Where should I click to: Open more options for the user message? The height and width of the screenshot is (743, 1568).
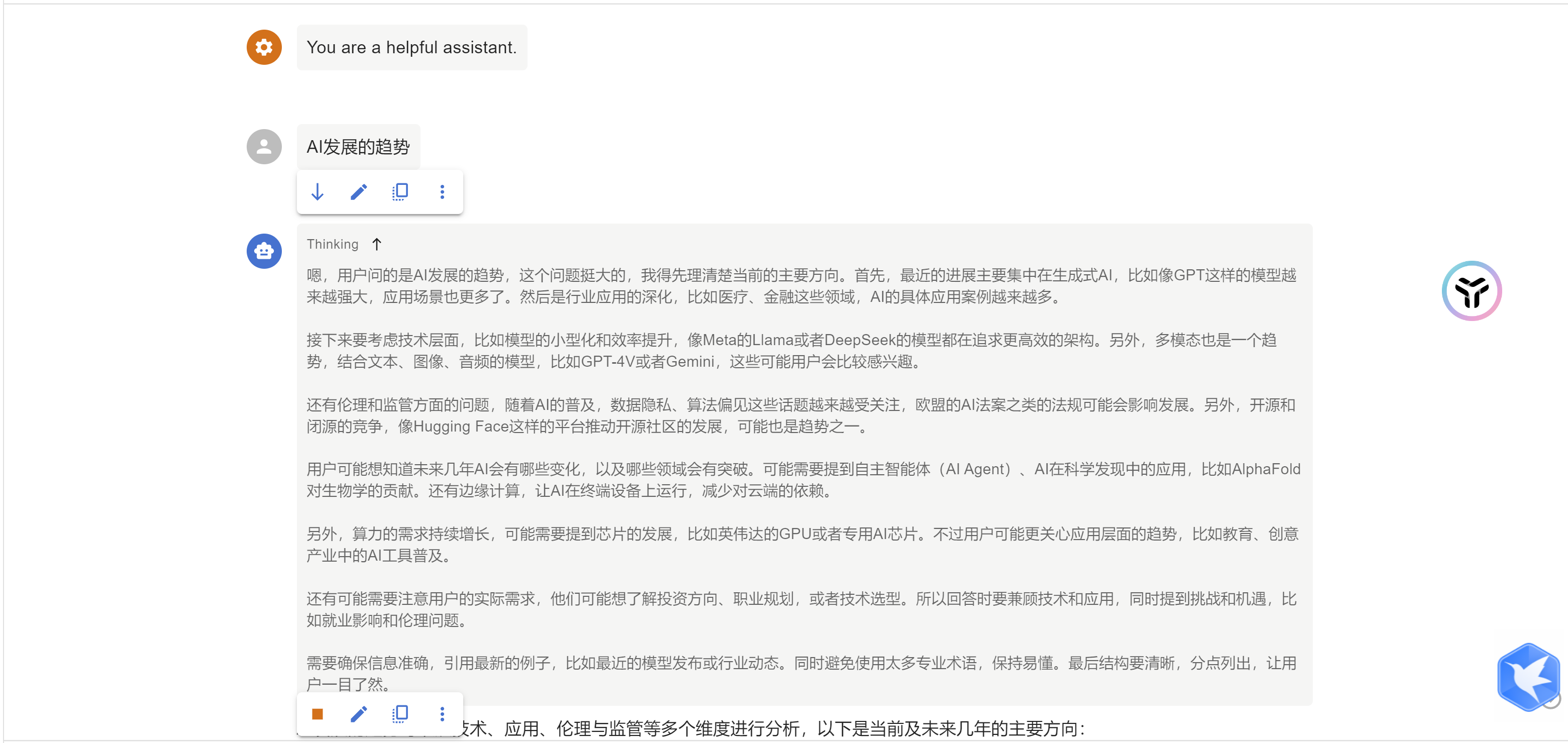point(442,192)
